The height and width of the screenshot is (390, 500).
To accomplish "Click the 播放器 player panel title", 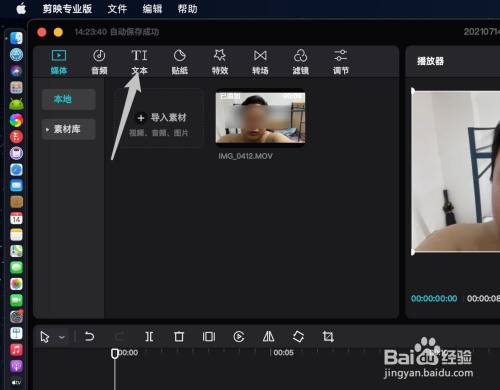I will click(430, 61).
